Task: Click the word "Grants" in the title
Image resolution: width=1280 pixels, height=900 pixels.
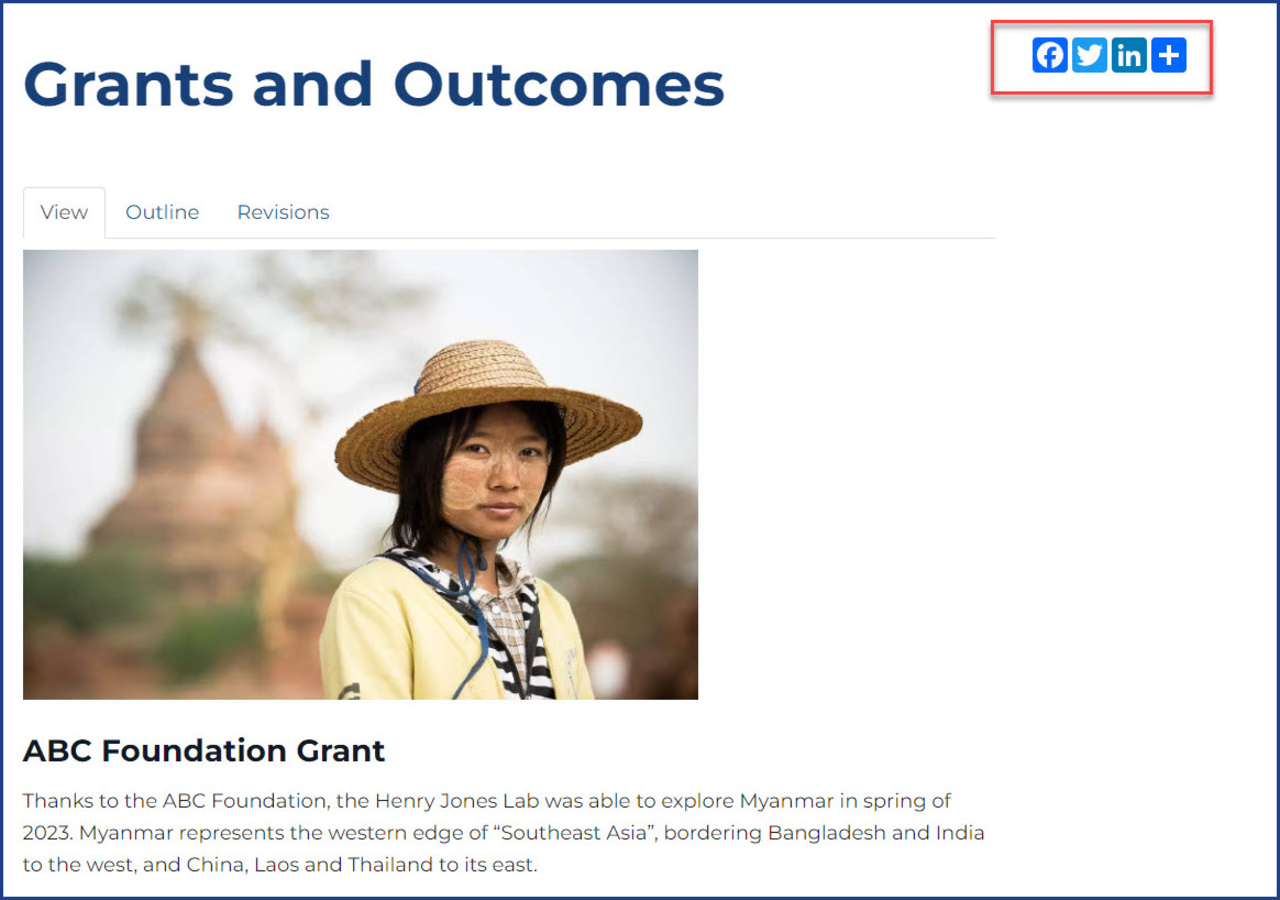Action: 128,84
